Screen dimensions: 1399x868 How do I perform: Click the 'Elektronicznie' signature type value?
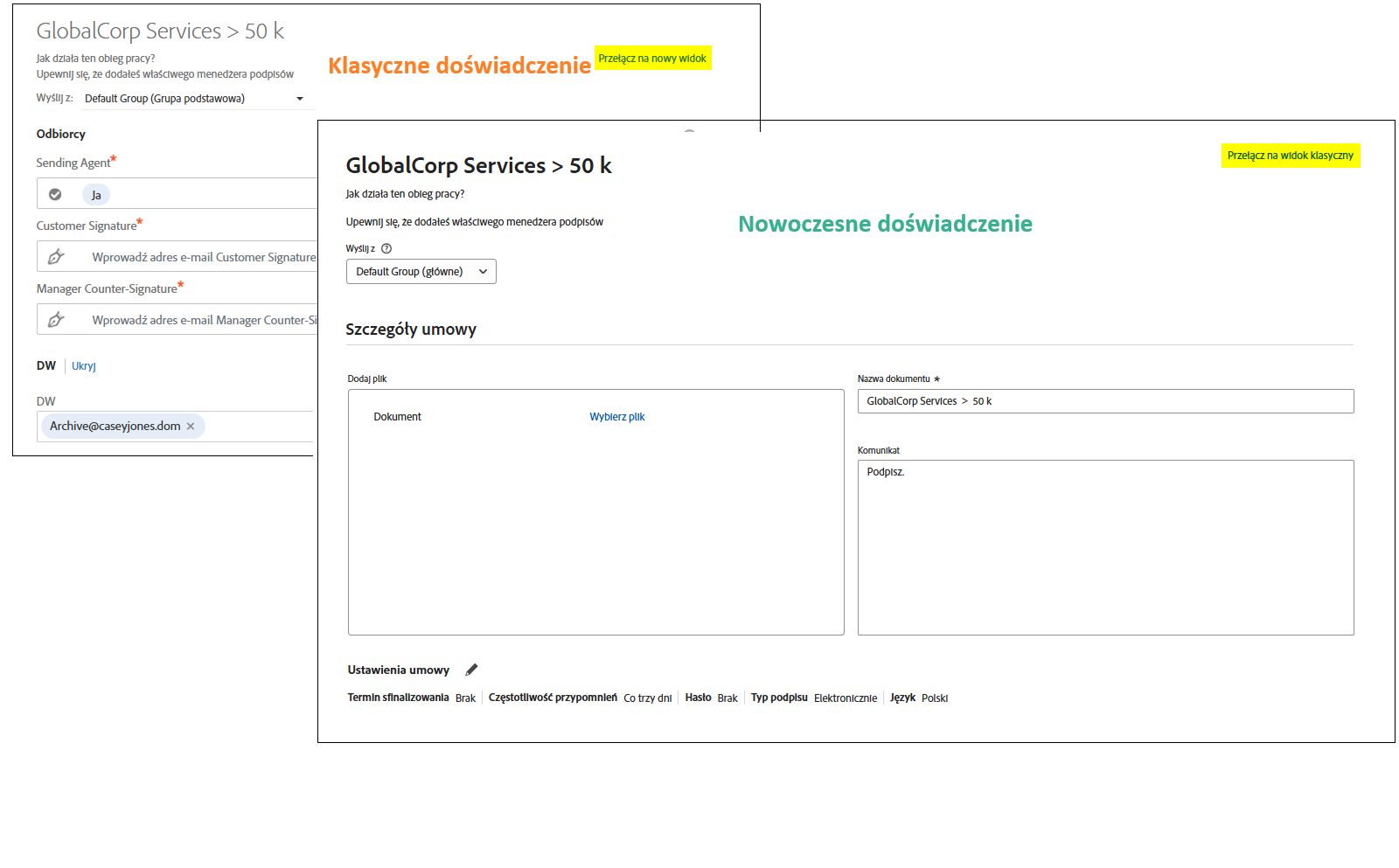846,698
